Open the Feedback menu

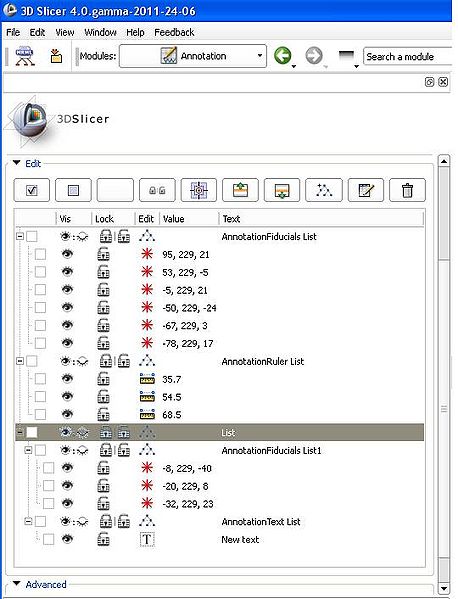pos(174,32)
